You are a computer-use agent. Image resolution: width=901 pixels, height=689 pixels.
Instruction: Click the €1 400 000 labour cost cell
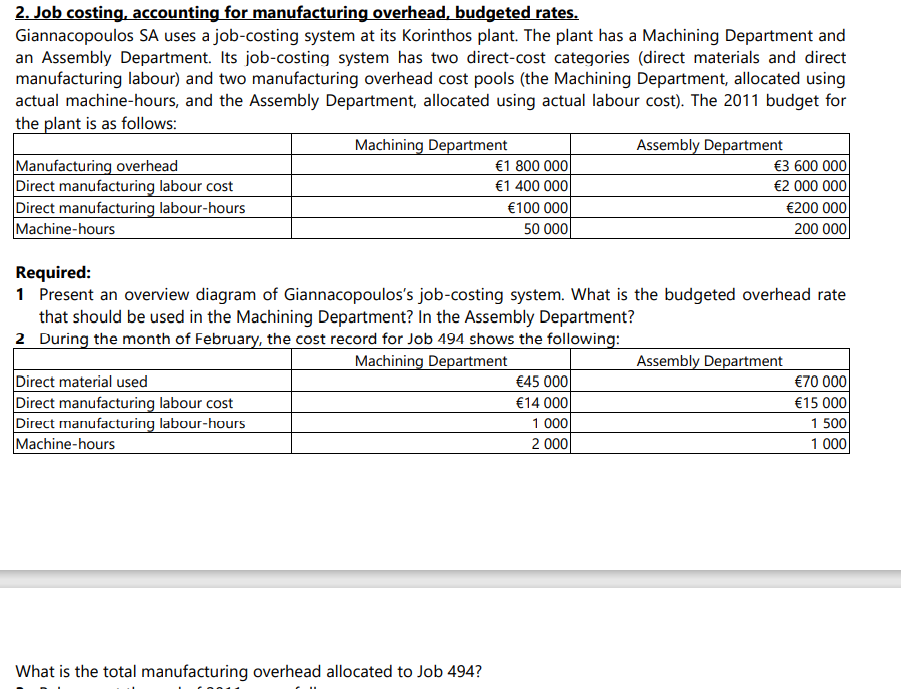coord(530,186)
